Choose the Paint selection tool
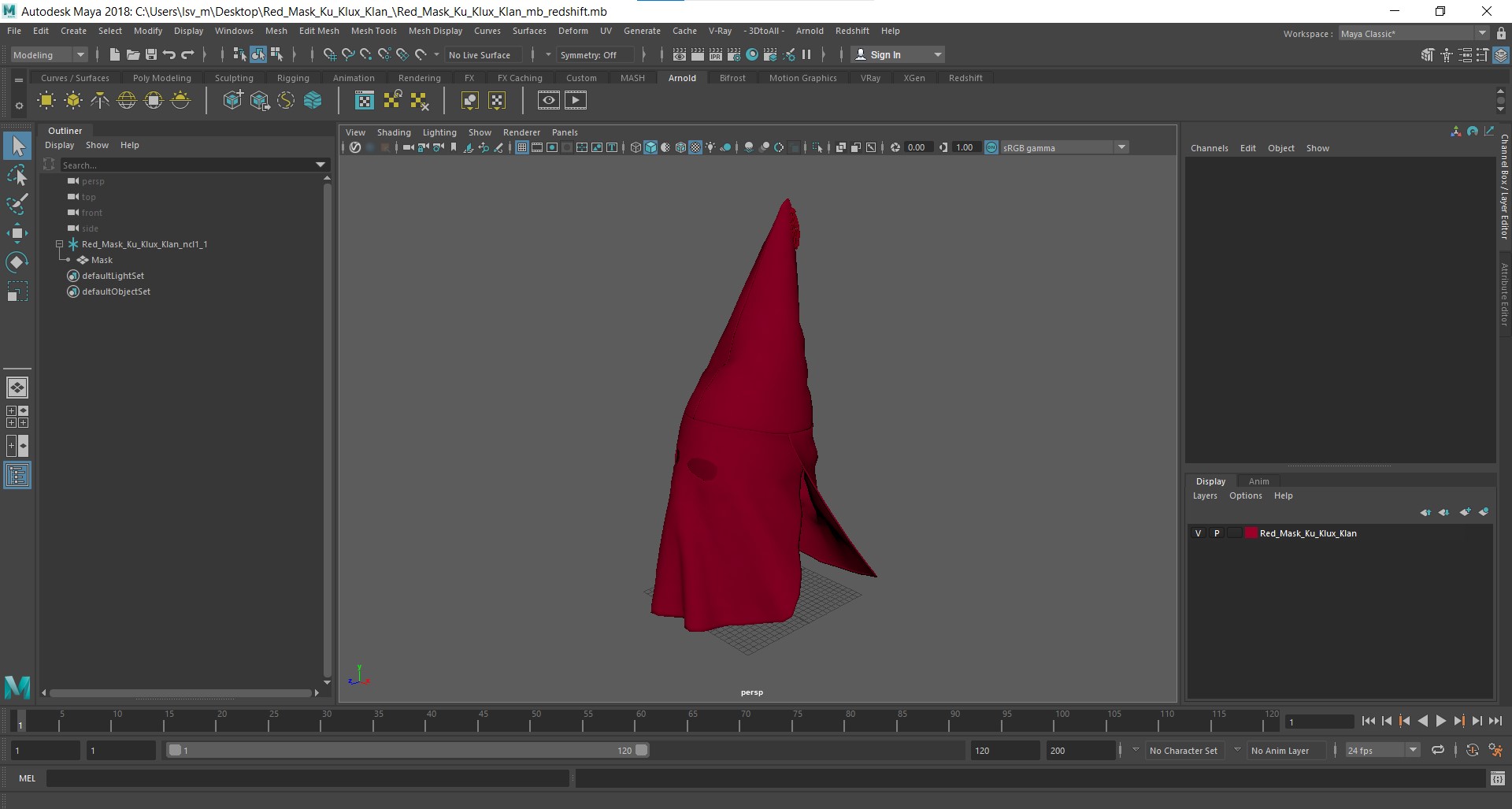1512x809 pixels. coord(17,204)
